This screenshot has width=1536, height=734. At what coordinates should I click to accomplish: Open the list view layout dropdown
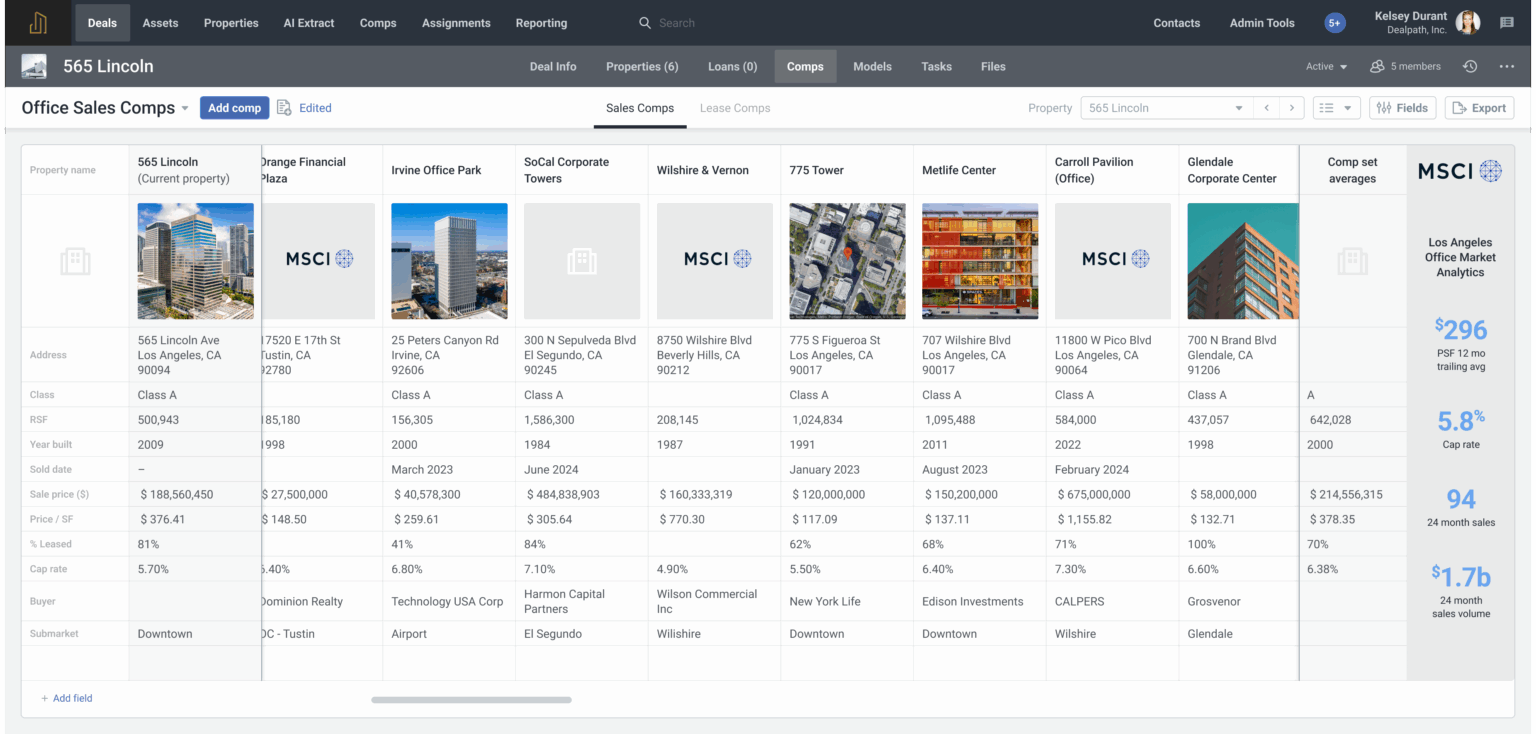pyautogui.click(x=1336, y=108)
